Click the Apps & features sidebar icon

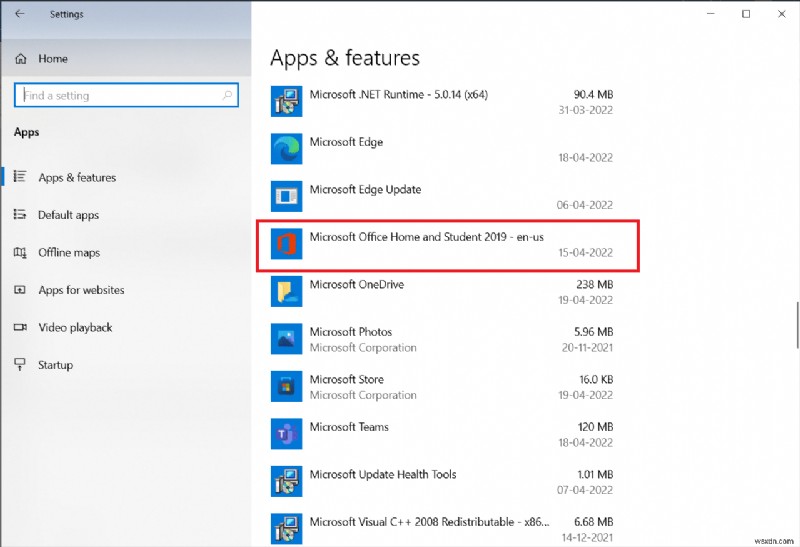19,177
